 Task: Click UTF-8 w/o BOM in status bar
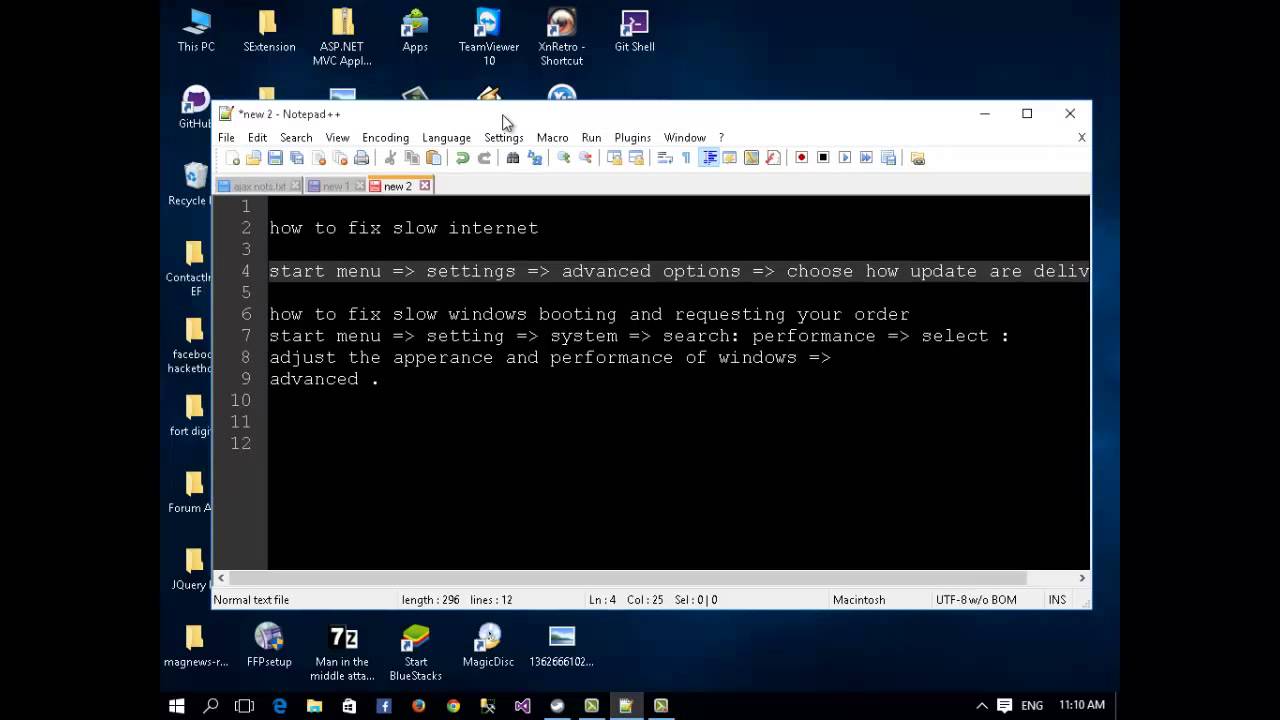tap(976, 600)
